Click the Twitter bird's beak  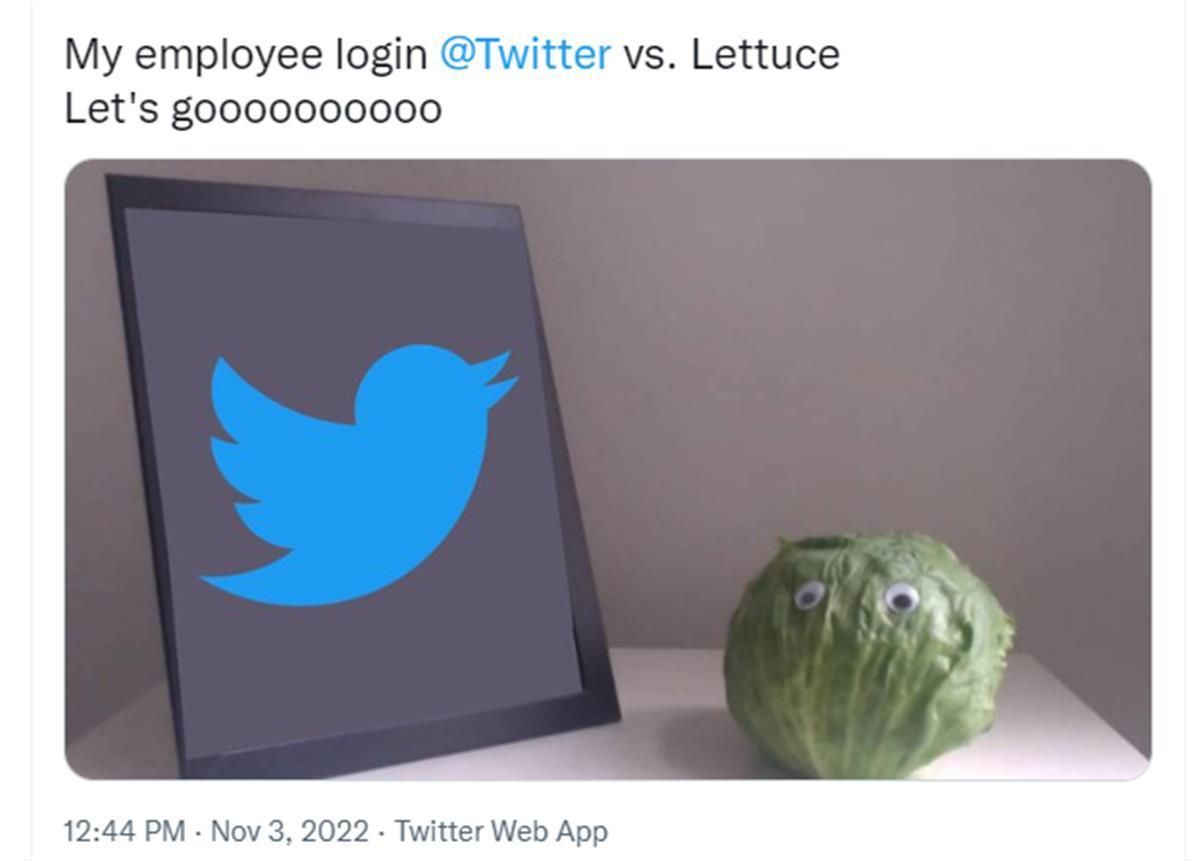496,380
